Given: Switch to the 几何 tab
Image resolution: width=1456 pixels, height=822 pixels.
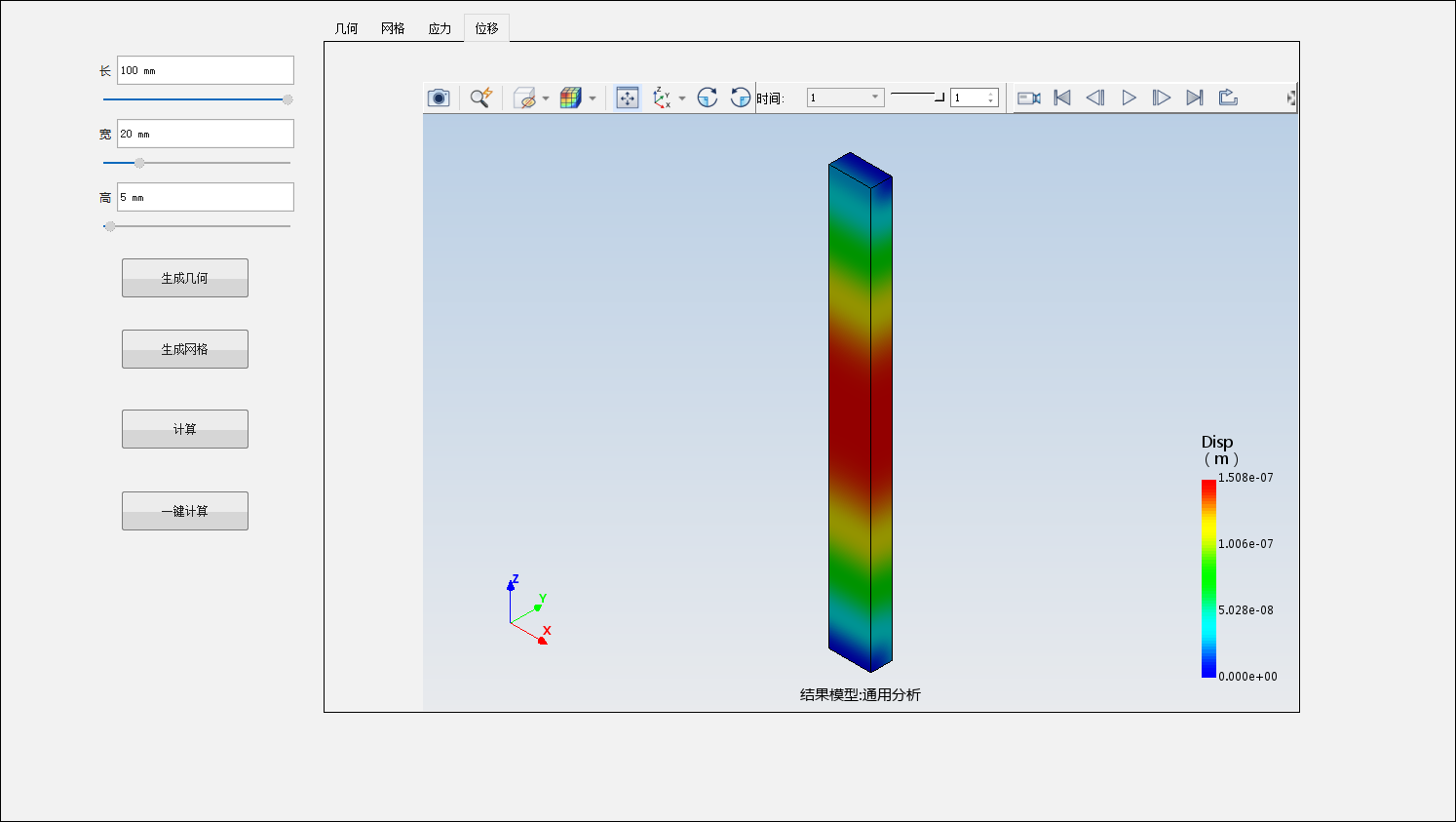Looking at the screenshot, I should [x=346, y=28].
